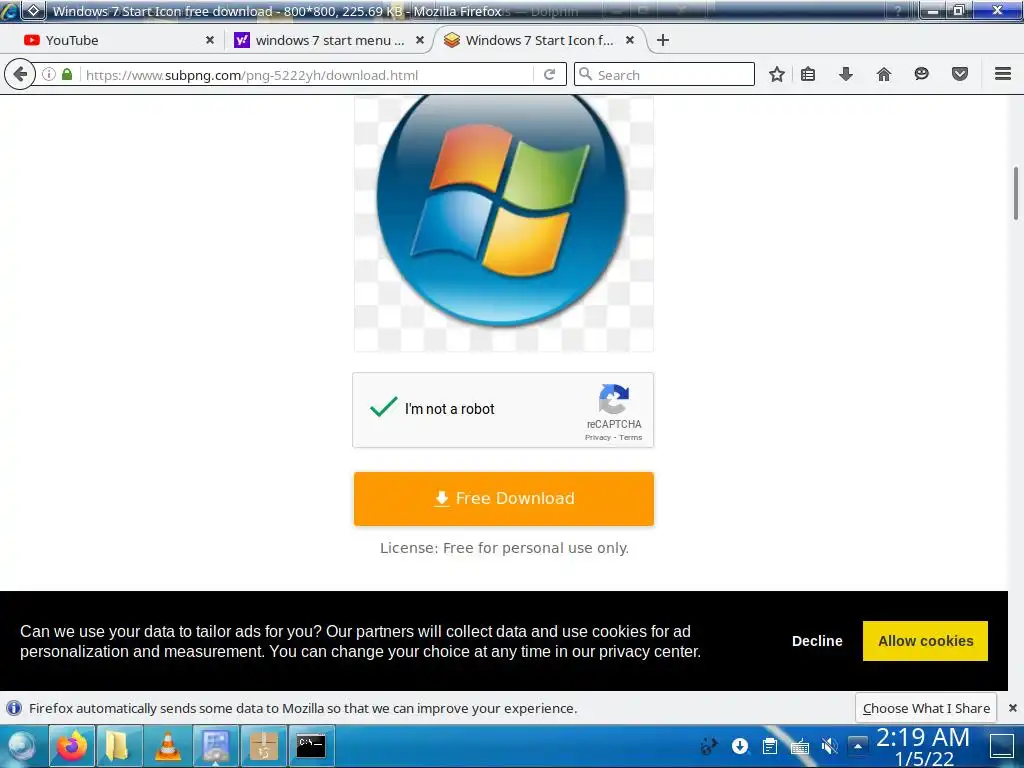1024x768 pixels.
Task: Go back using the Firefox back arrow
Action: [20, 74]
